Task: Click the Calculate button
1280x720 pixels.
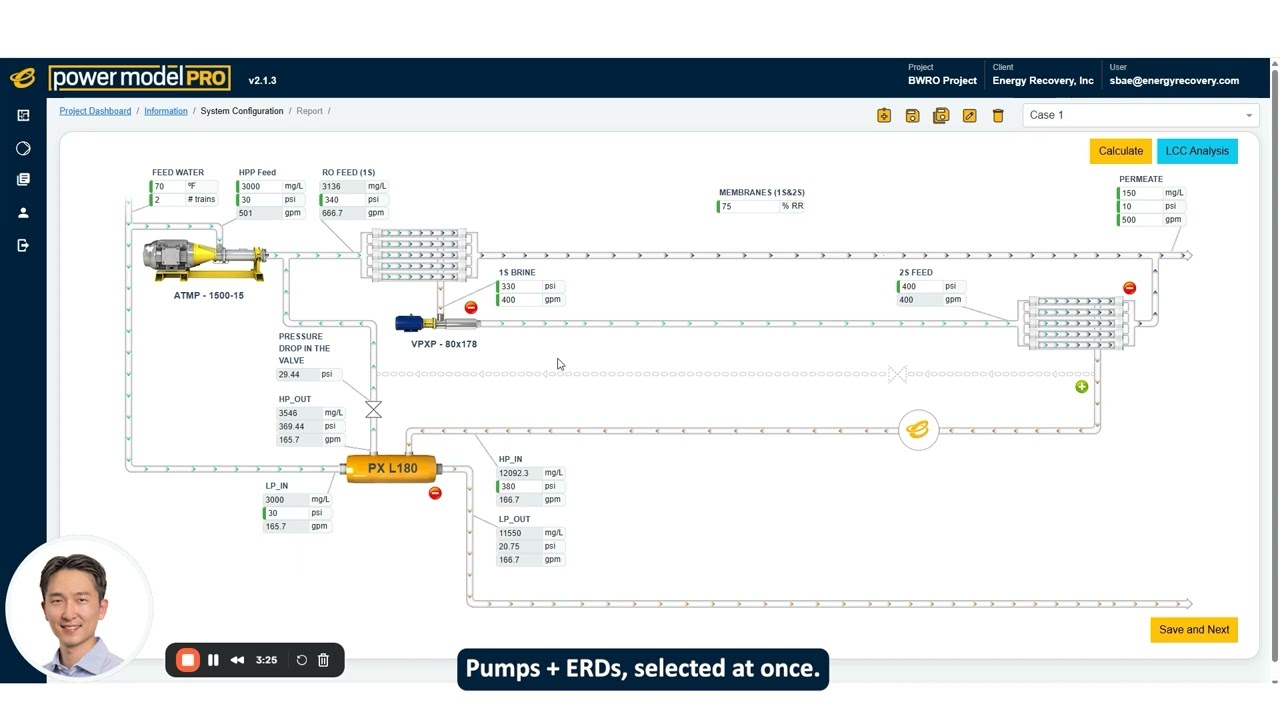Action: click(1121, 151)
